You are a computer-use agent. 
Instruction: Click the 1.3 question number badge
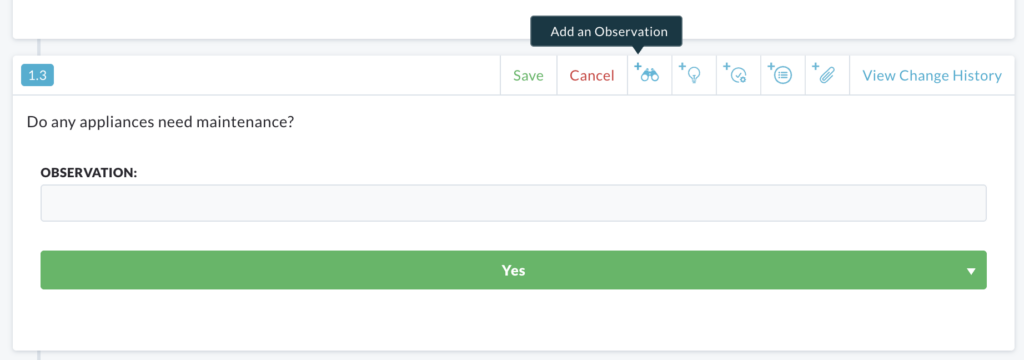38,75
